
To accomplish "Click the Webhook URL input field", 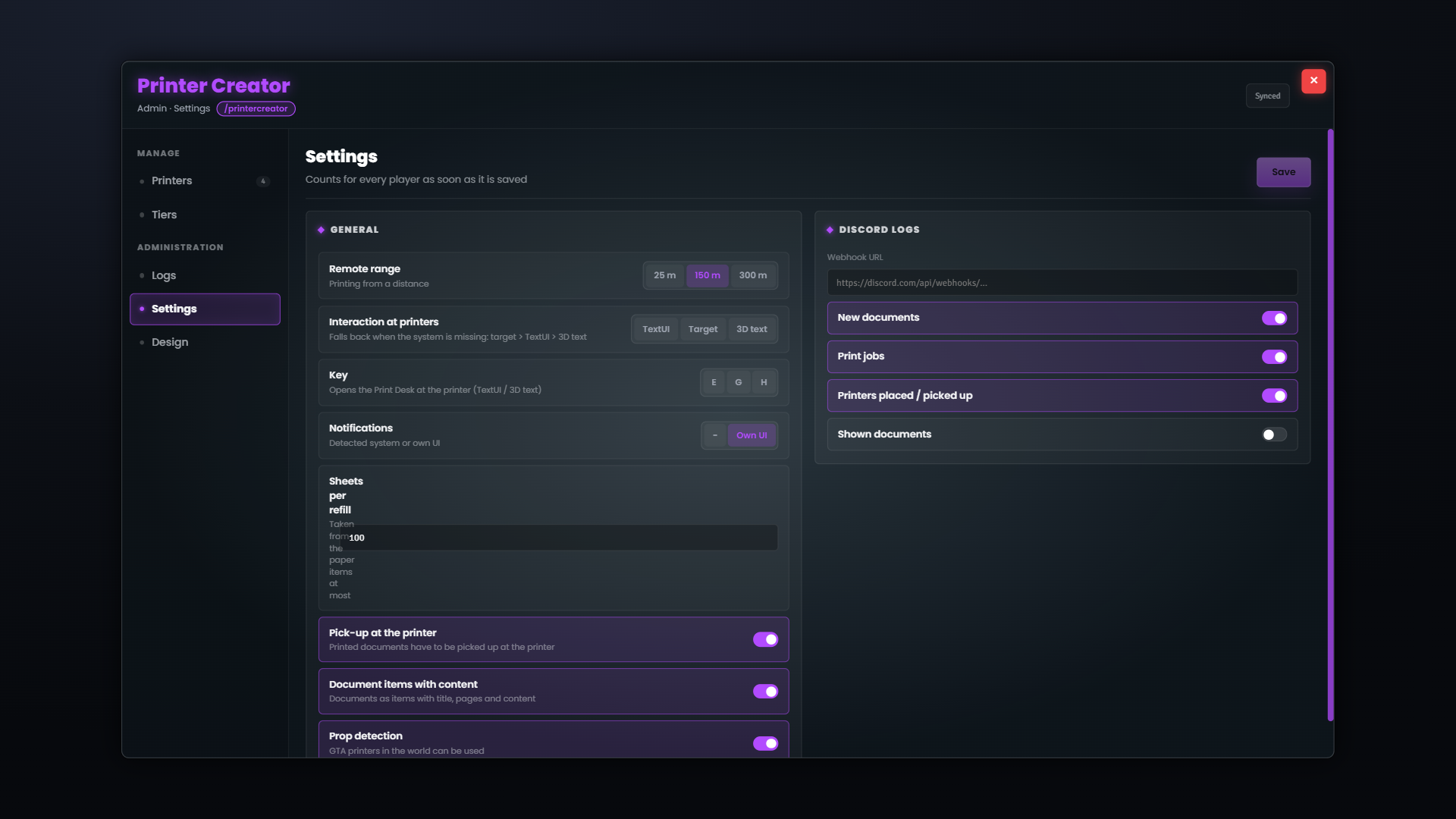I will (x=1062, y=283).
